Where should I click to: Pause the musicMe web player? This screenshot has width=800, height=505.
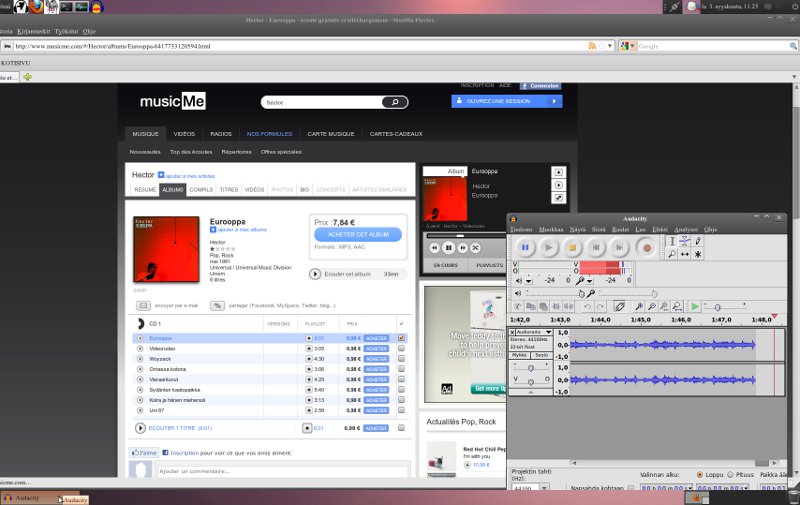coord(448,248)
